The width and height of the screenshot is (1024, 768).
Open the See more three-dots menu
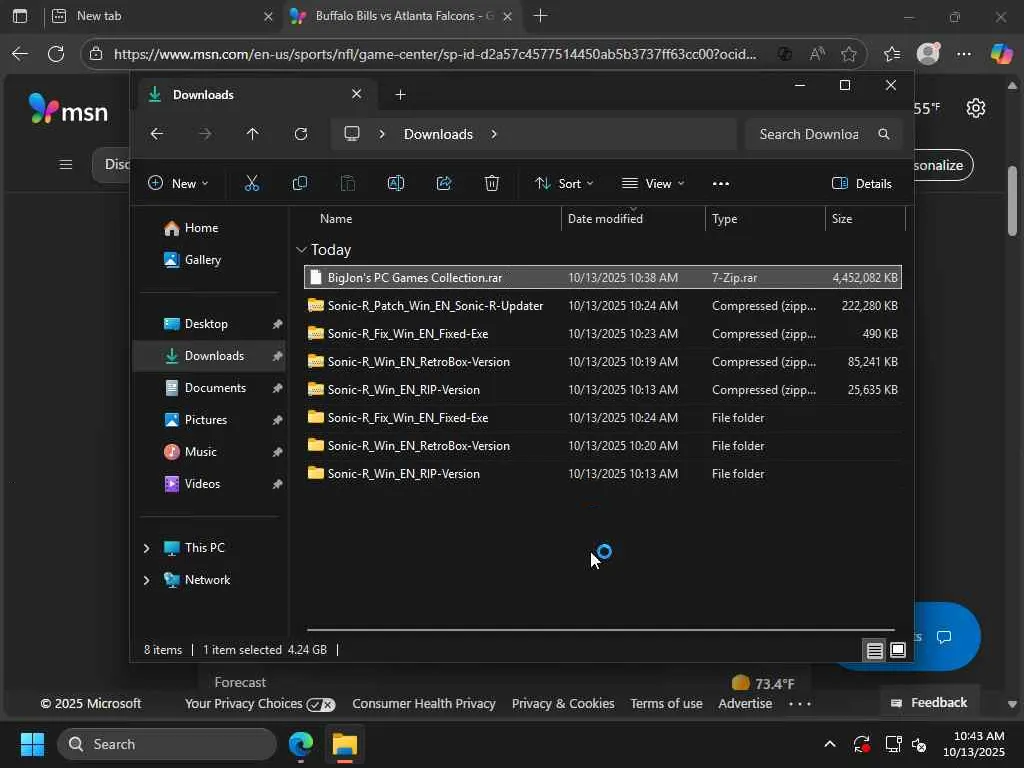coord(720,183)
